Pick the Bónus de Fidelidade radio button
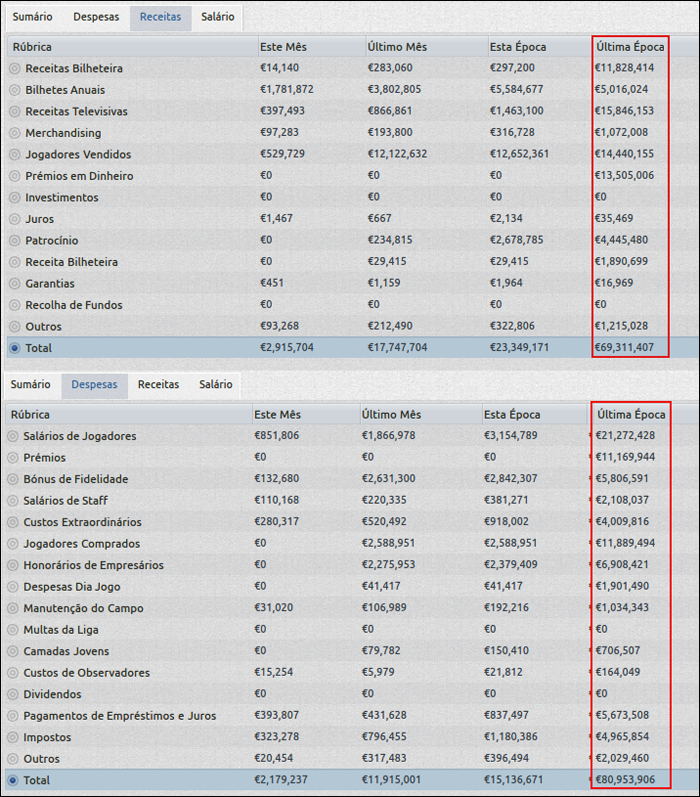The image size is (700, 797). click(x=13, y=479)
